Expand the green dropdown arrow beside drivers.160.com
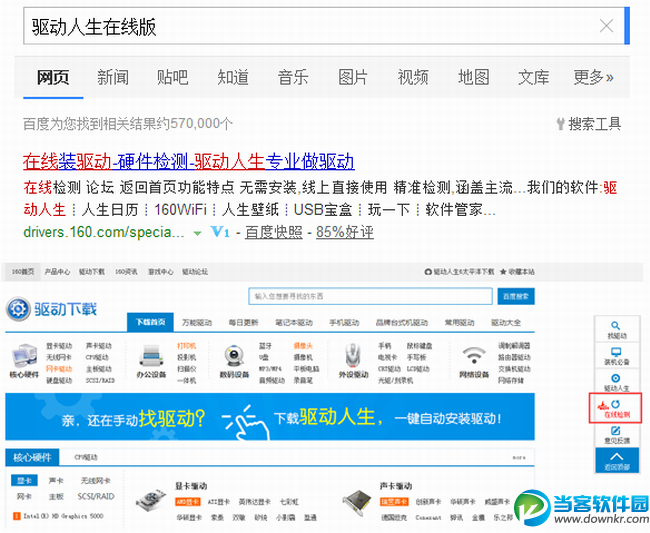Screen dimensions: 650x533 click(198, 233)
